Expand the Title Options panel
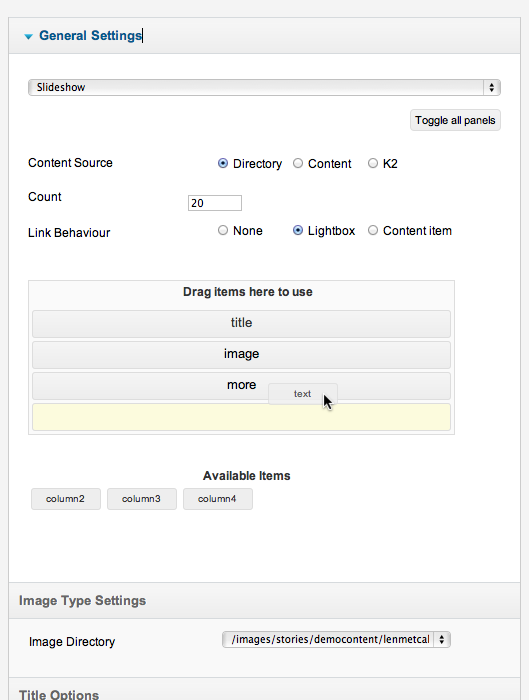Screen dimensions: 529x700 (264, 690)
